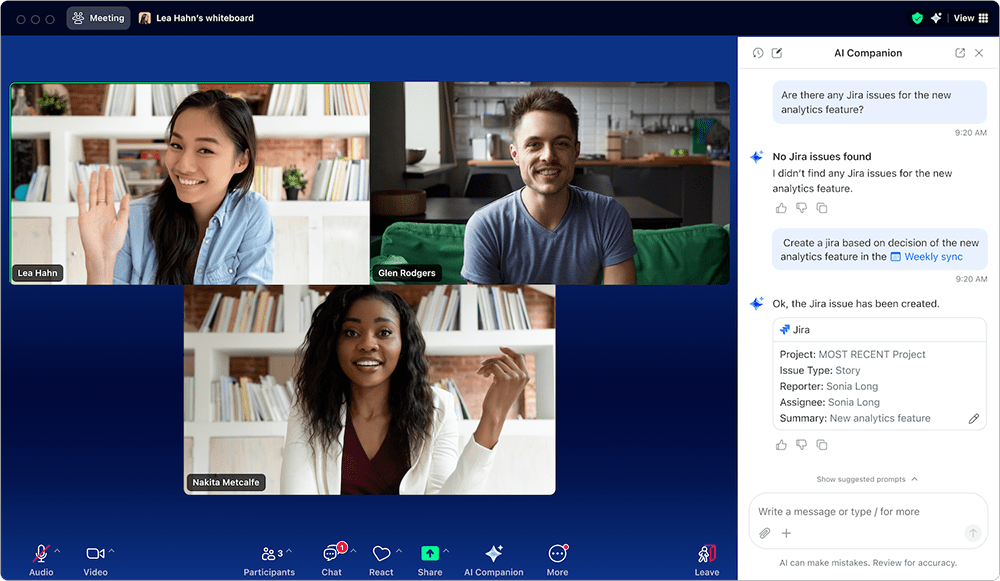The width and height of the screenshot is (1000, 581).
Task: Open the React heart button
Action: pyautogui.click(x=381, y=560)
